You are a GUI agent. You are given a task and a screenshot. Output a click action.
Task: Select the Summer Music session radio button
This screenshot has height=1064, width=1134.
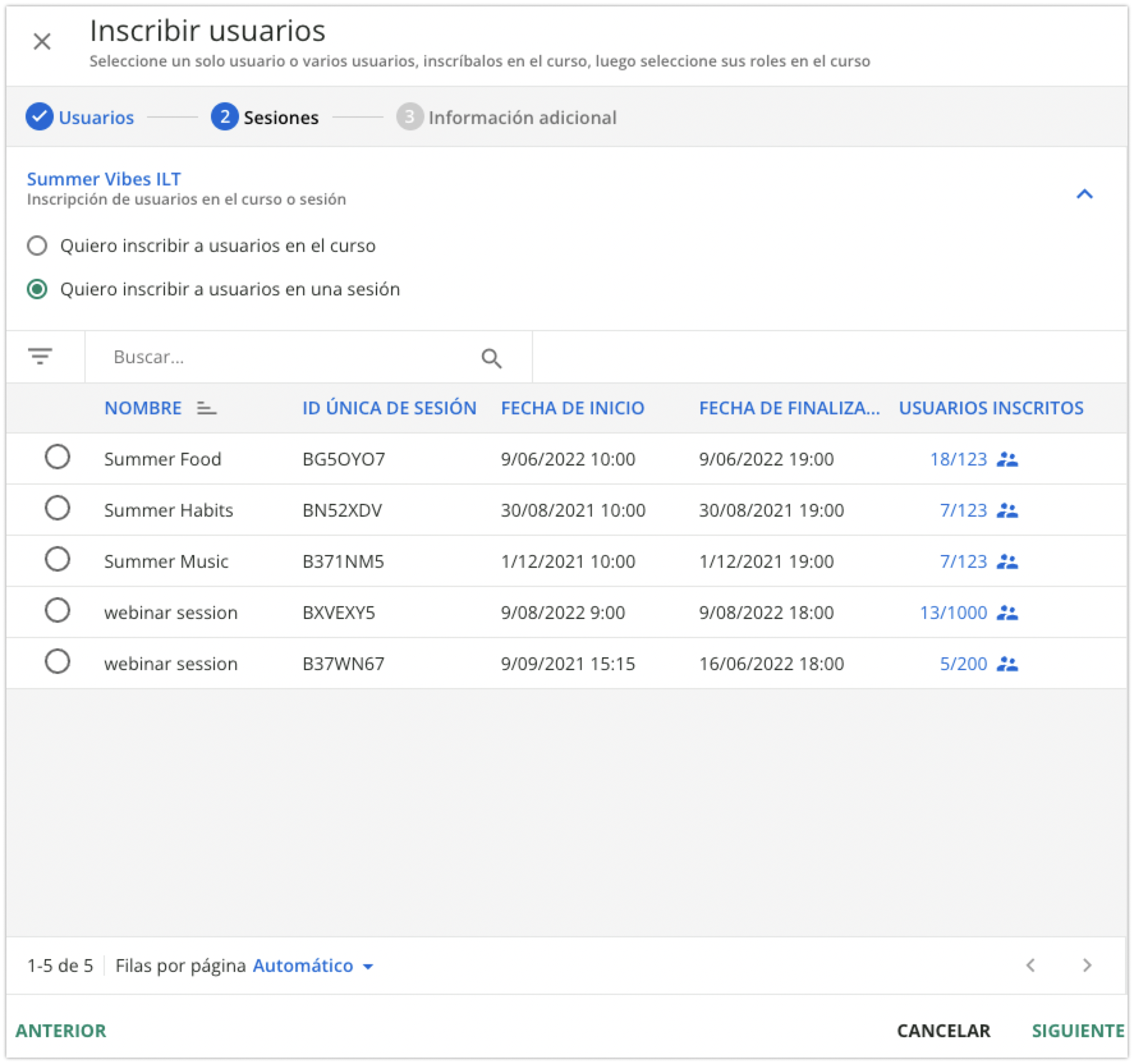tap(58, 559)
